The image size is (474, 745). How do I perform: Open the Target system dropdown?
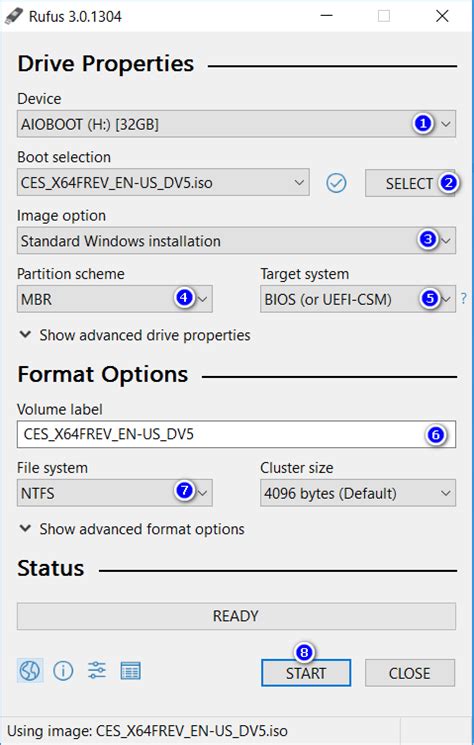click(x=358, y=299)
